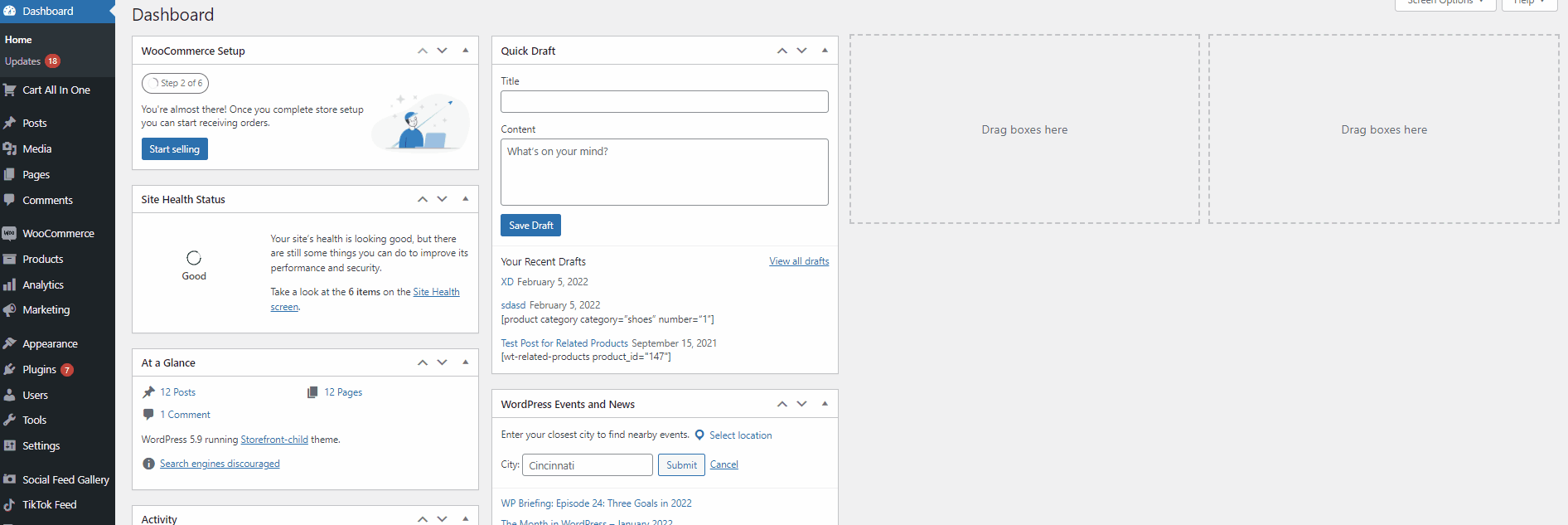
Task: Click the Quick Draft Title input field
Action: (x=665, y=102)
